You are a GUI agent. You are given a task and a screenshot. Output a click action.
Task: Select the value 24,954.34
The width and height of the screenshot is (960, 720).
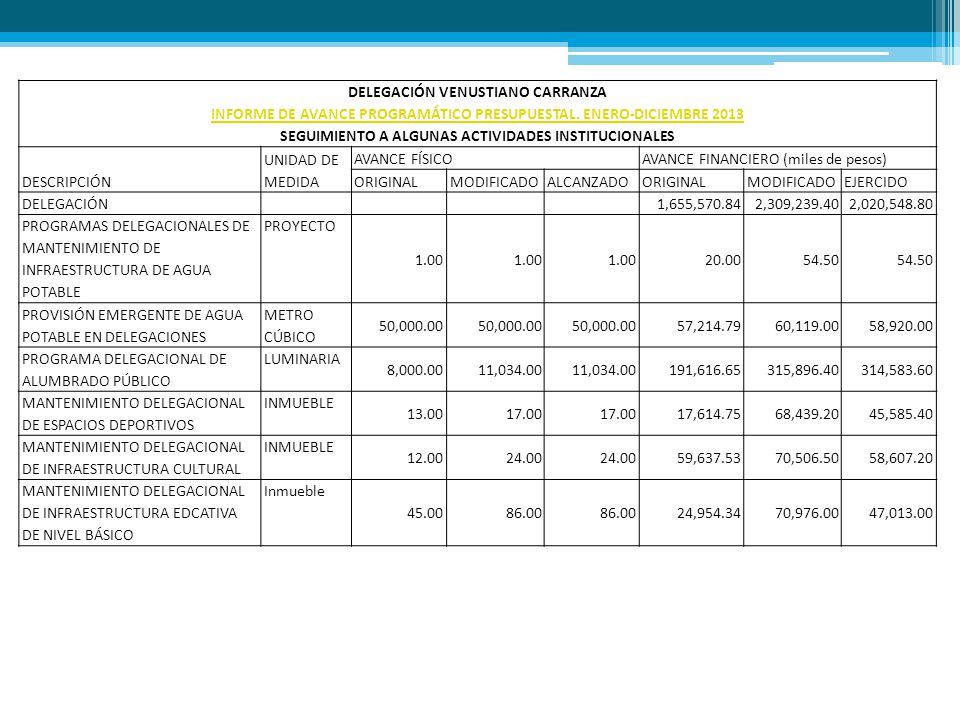click(708, 513)
